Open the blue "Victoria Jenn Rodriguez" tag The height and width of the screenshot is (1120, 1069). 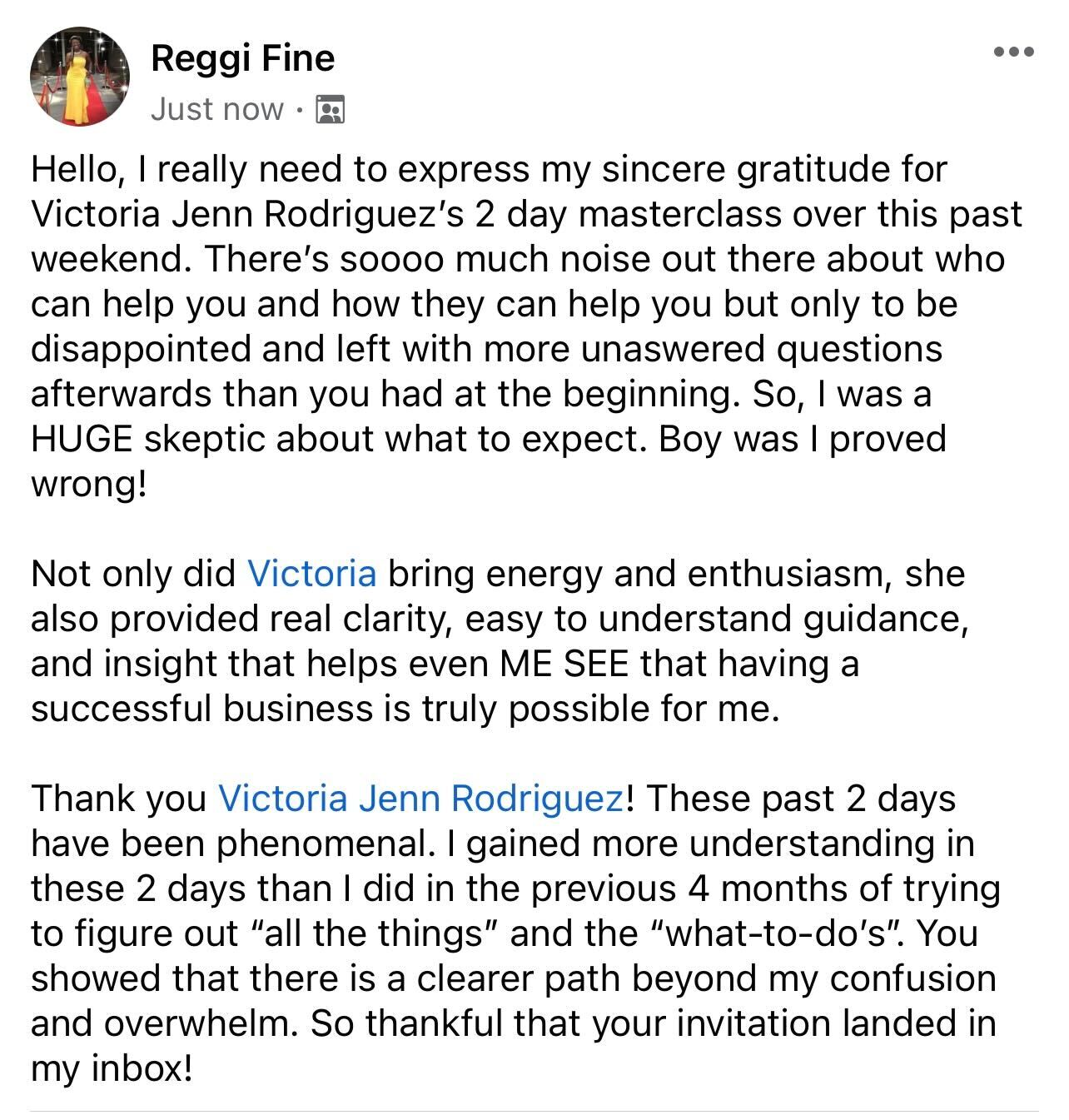click(420, 799)
